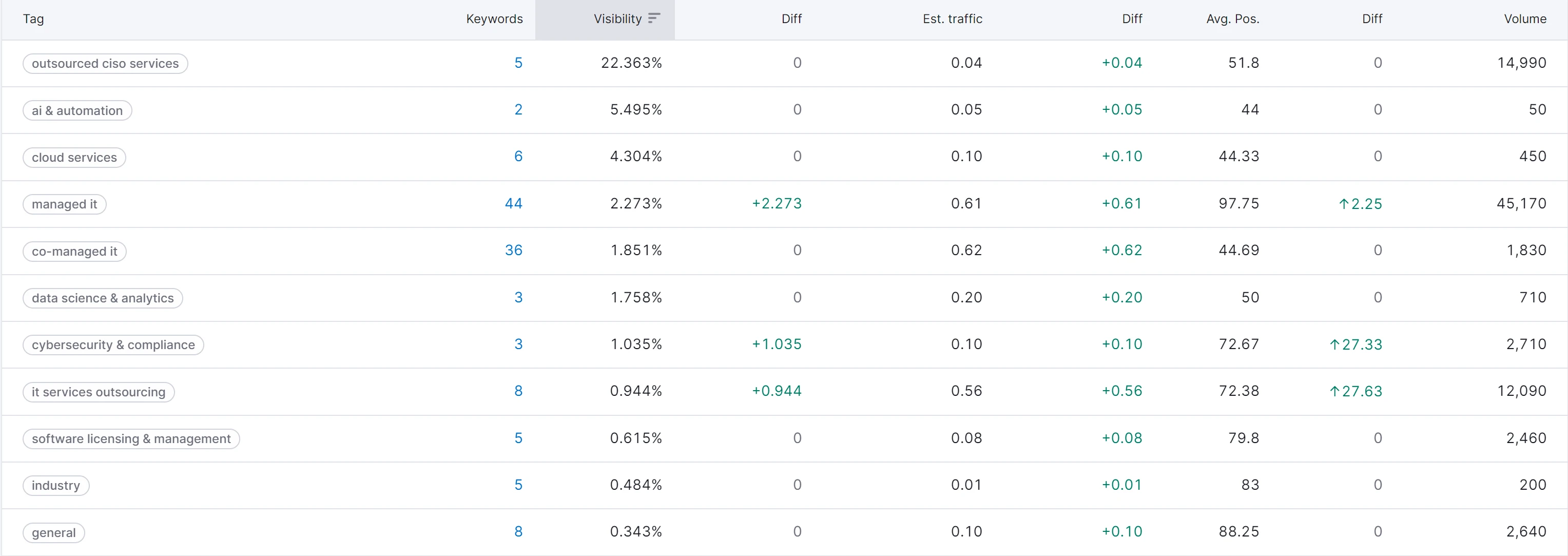1568x556 pixels.
Task: Click the 6 keywords link for cloud services
Action: pos(518,157)
